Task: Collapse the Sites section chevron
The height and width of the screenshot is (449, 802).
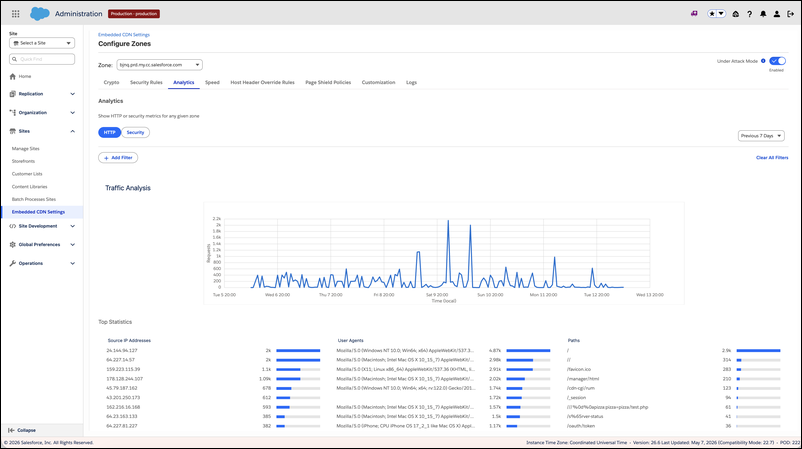Action: point(73,131)
